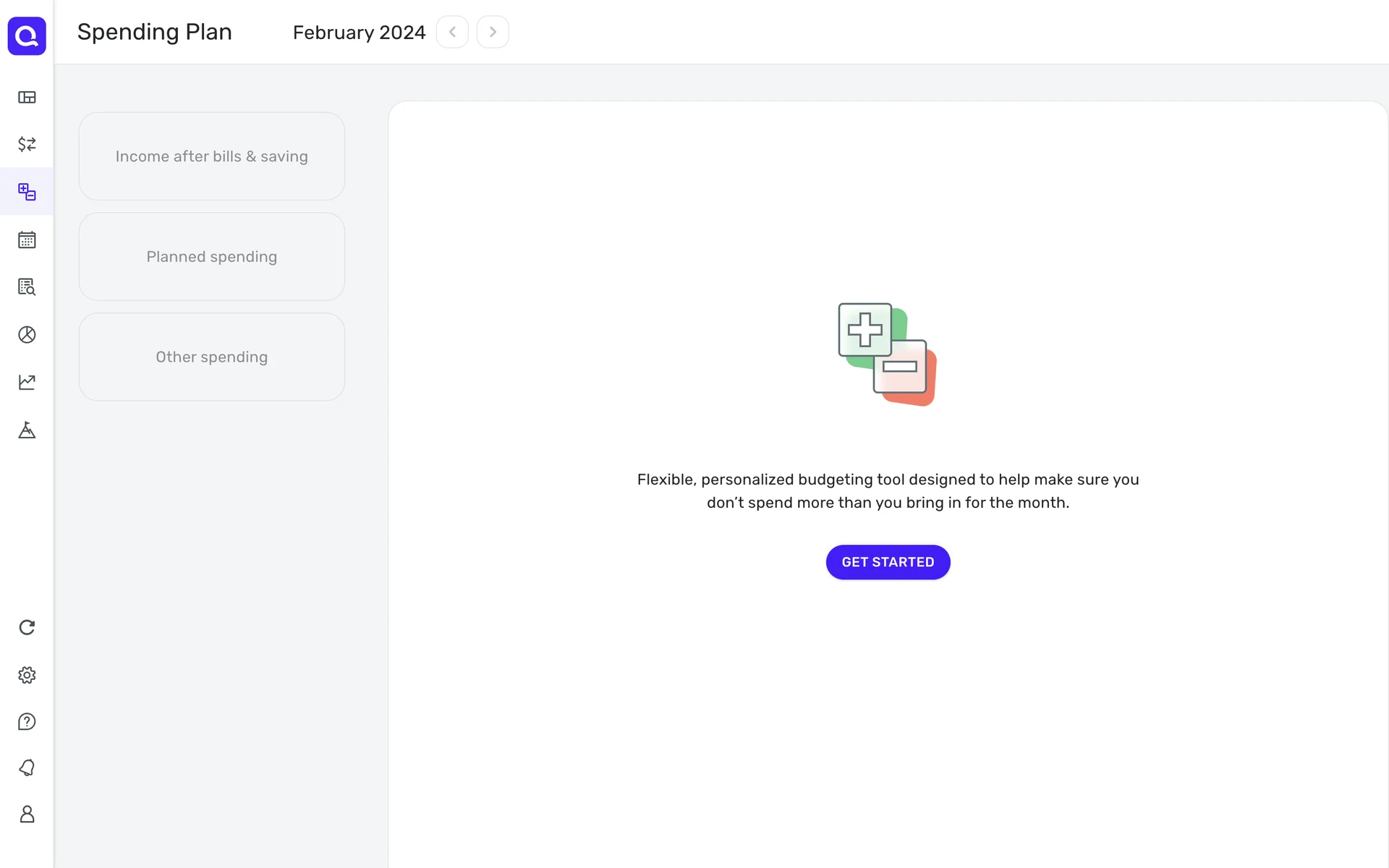Open the Help question mark icon
The height and width of the screenshot is (868, 1389).
click(x=27, y=722)
